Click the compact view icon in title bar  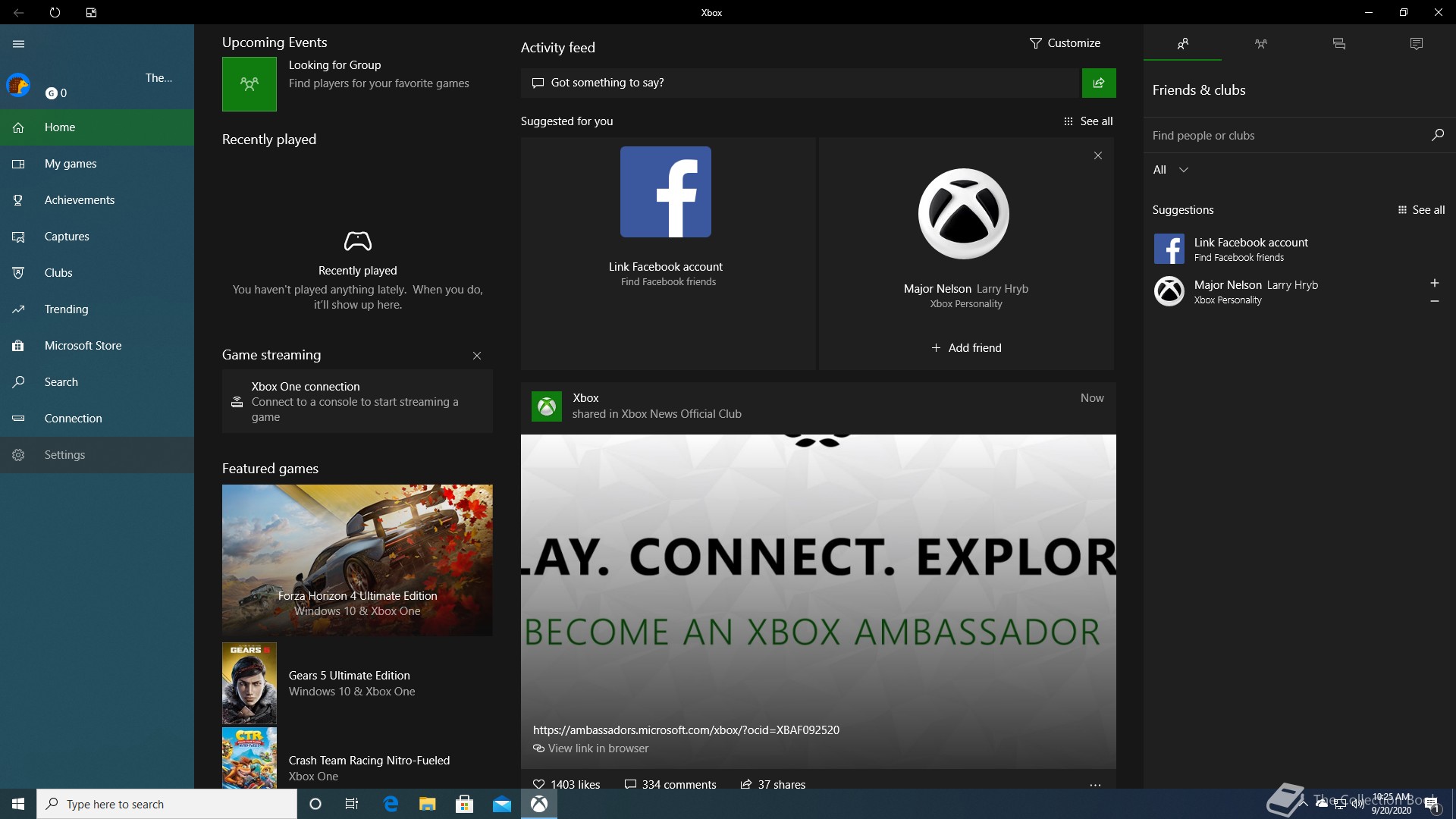coord(91,12)
